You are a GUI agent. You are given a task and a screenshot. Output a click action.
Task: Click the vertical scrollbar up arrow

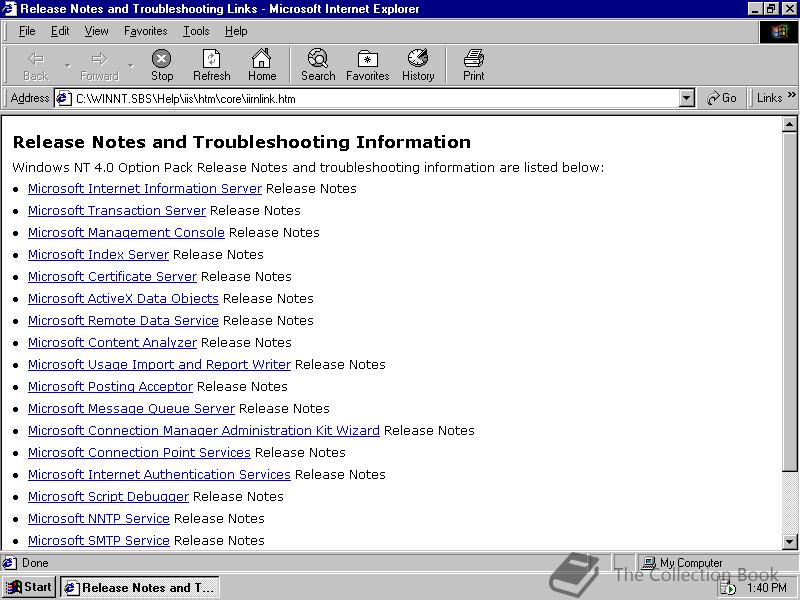click(789, 124)
